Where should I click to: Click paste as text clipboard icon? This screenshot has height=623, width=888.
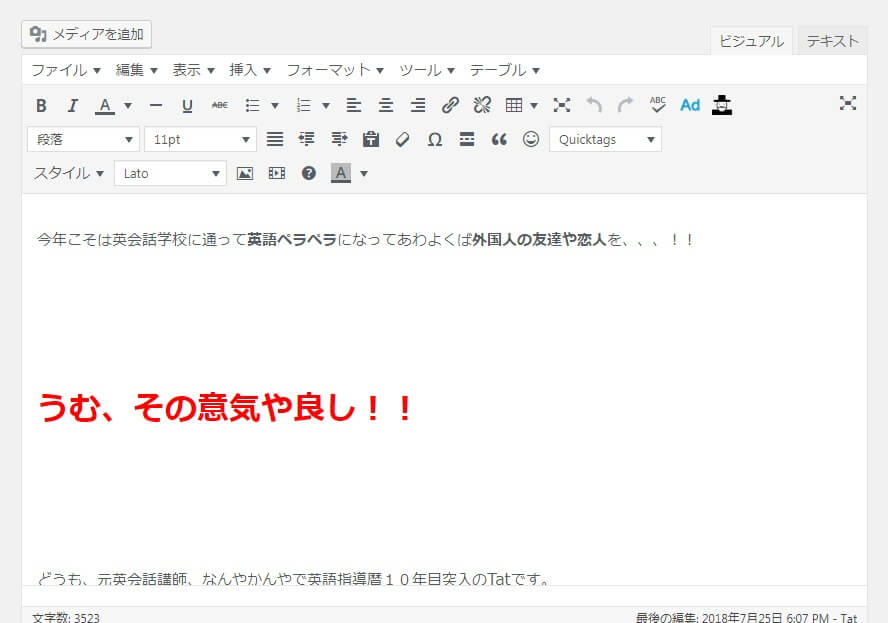click(x=371, y=139)
